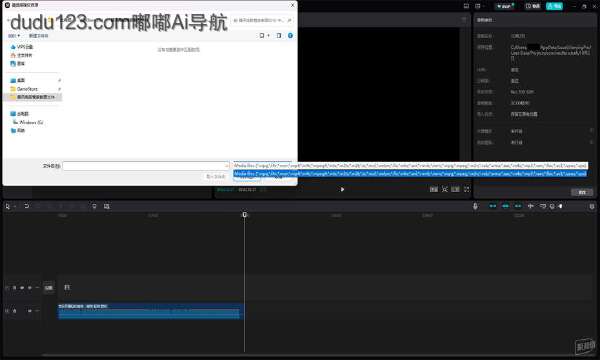
Task: Click the file name input field
Action: click(x=146, y=166)
